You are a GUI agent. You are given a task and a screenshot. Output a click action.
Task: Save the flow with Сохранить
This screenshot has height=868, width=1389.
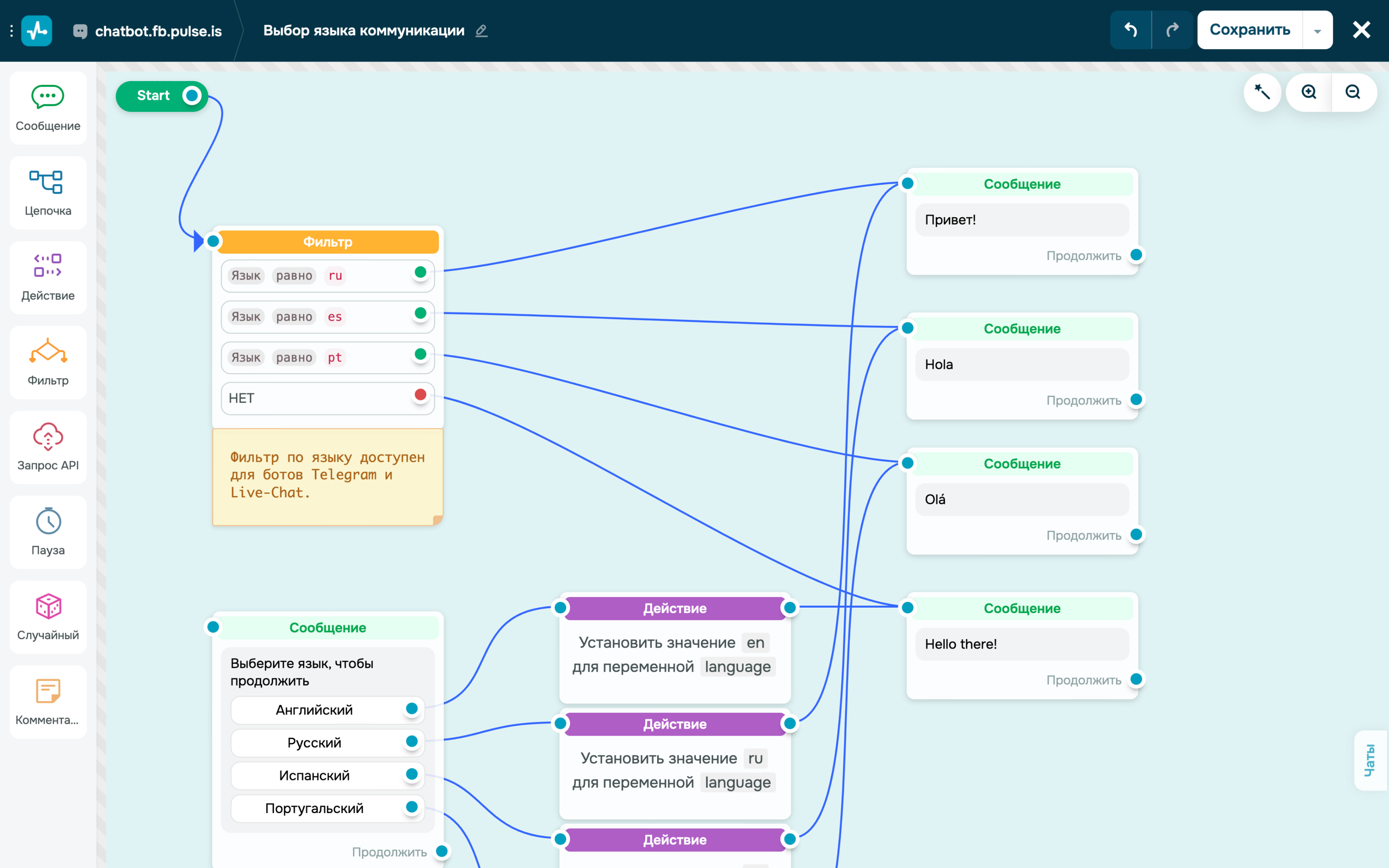click(x=1249, y=30)
